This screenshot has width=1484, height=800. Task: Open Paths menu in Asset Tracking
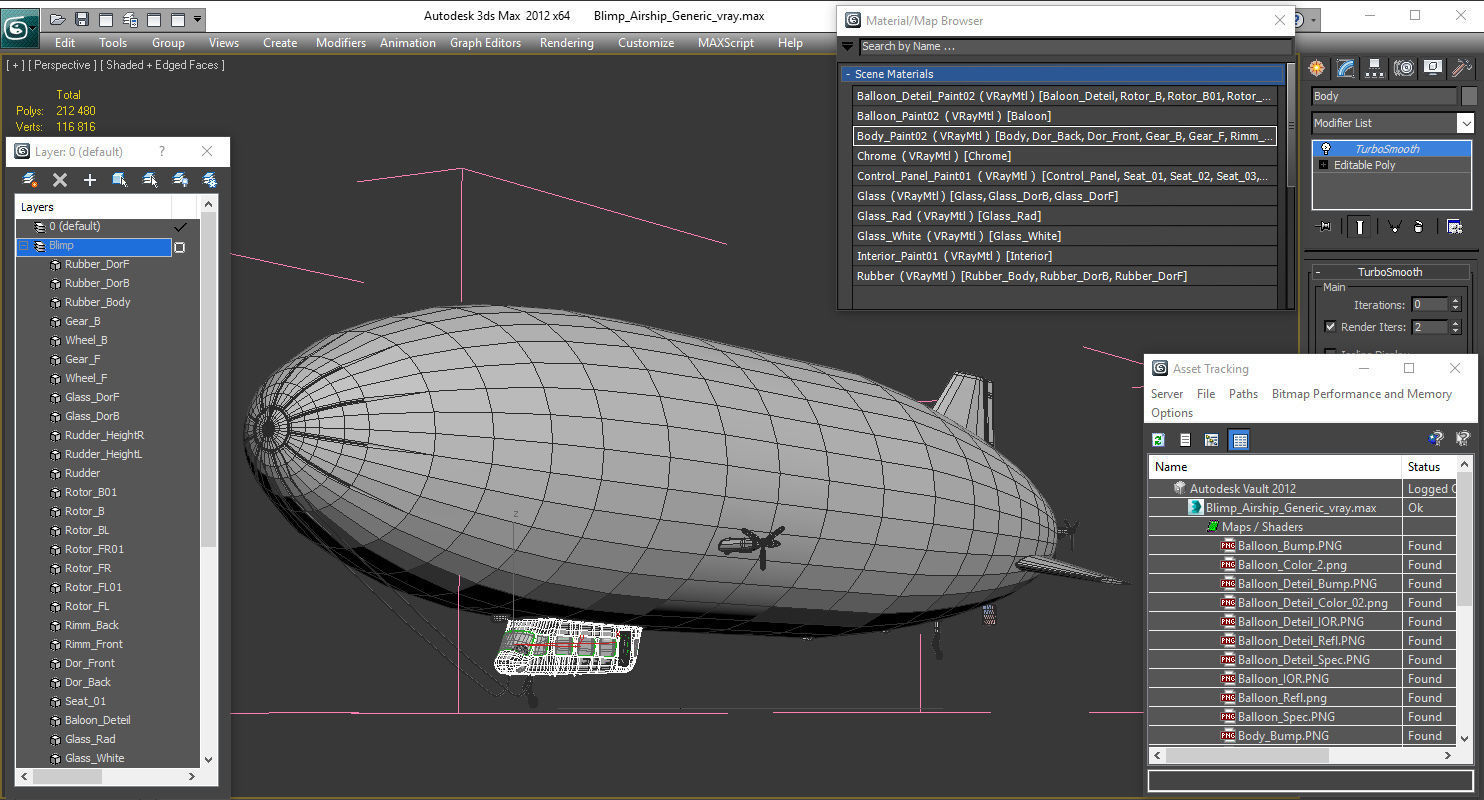pos(1243,394)
